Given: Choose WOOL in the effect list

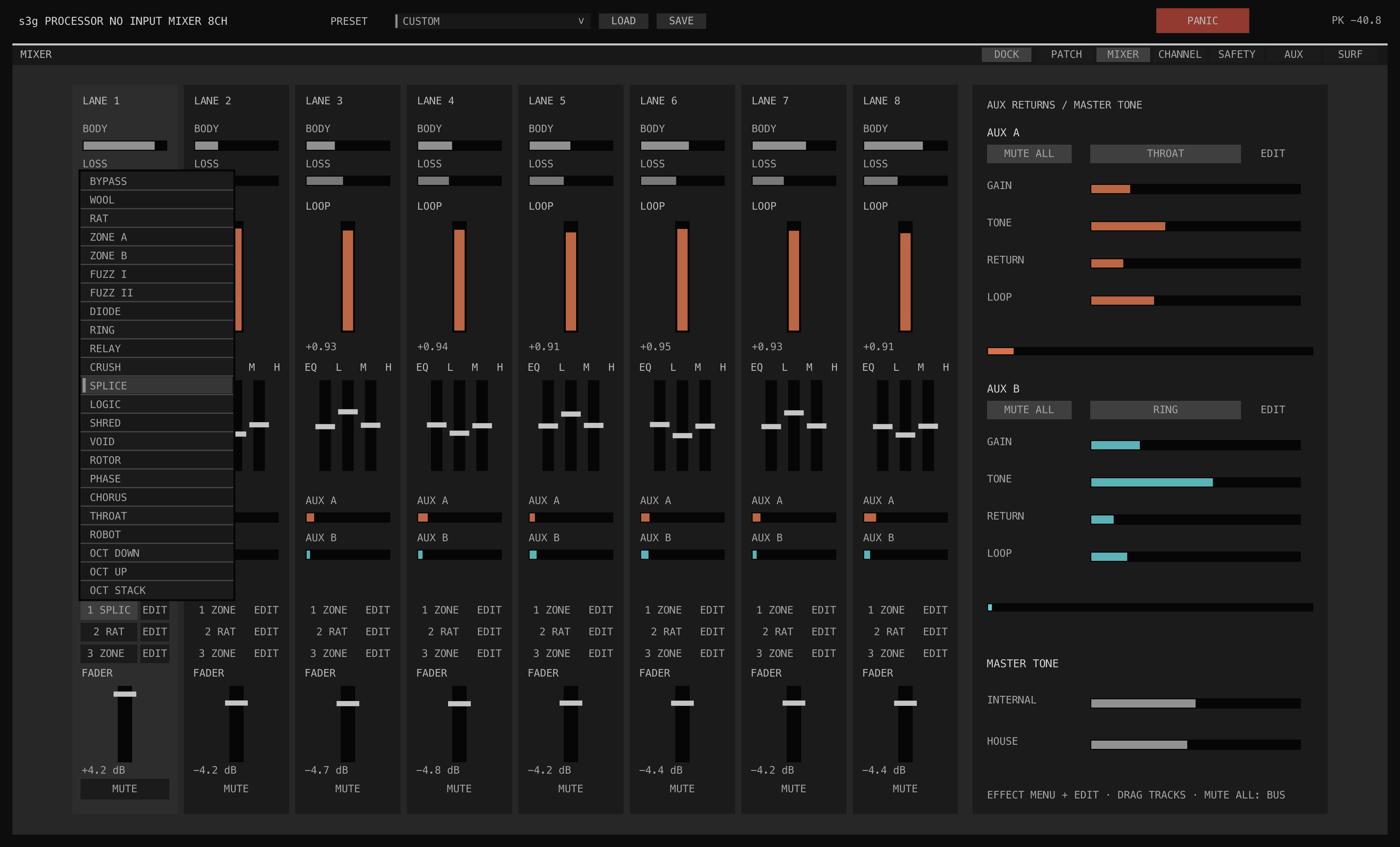Looking at the screenshot, I should [x=157, y=200].
